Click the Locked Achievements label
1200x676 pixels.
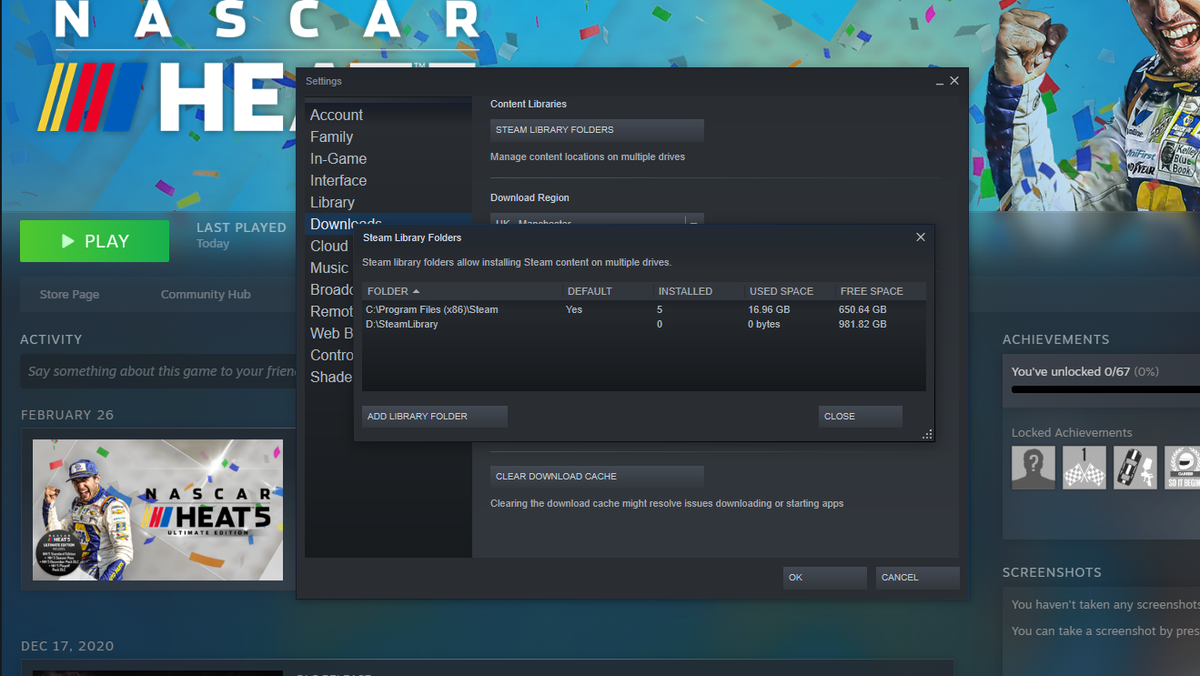[x=1072, y=433]
